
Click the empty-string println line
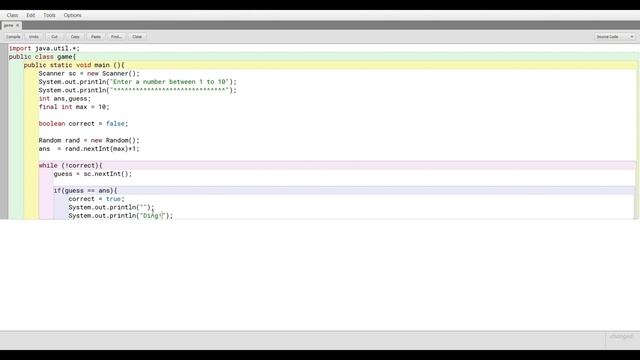click(x=111, y=207)
